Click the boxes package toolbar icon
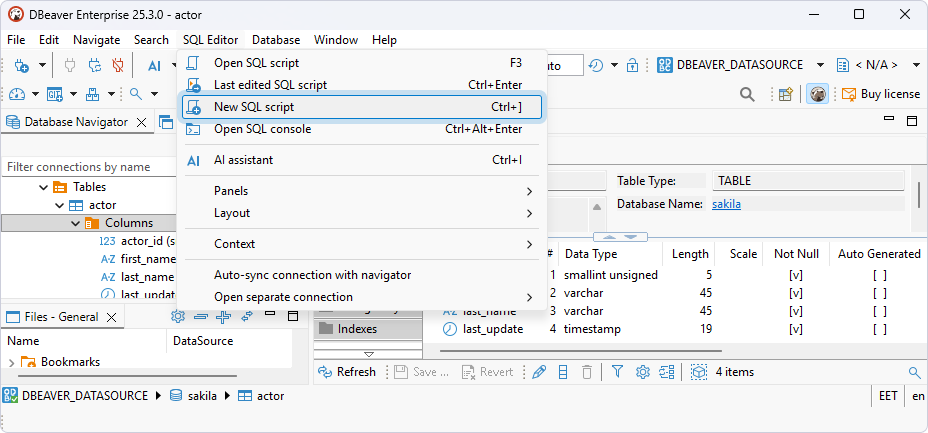 click(x=93, y=93)
